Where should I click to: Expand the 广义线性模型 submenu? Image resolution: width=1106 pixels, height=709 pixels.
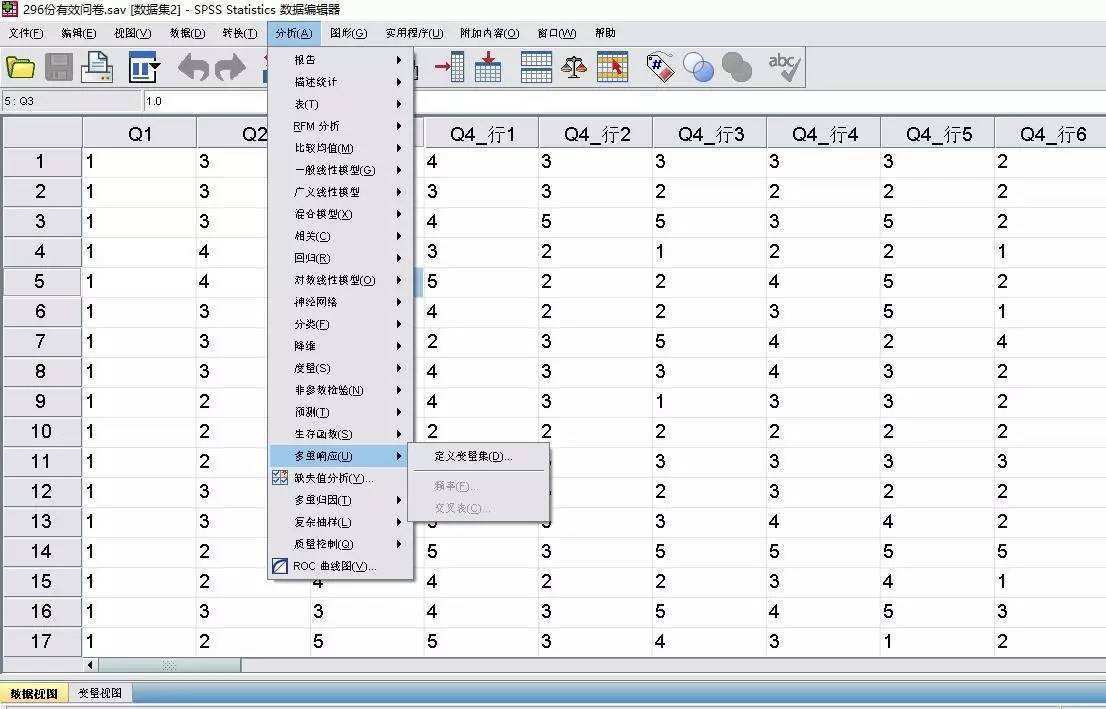340,192
